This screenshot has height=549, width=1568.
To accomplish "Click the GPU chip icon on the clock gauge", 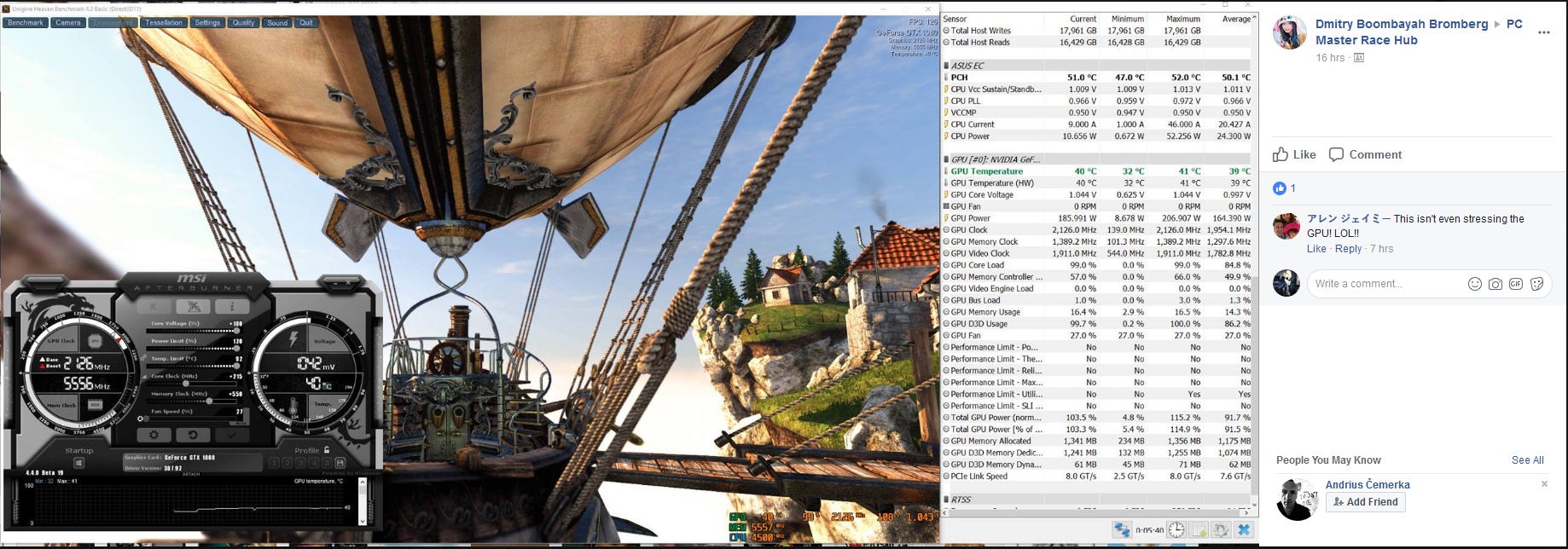I will pos(95,341).
